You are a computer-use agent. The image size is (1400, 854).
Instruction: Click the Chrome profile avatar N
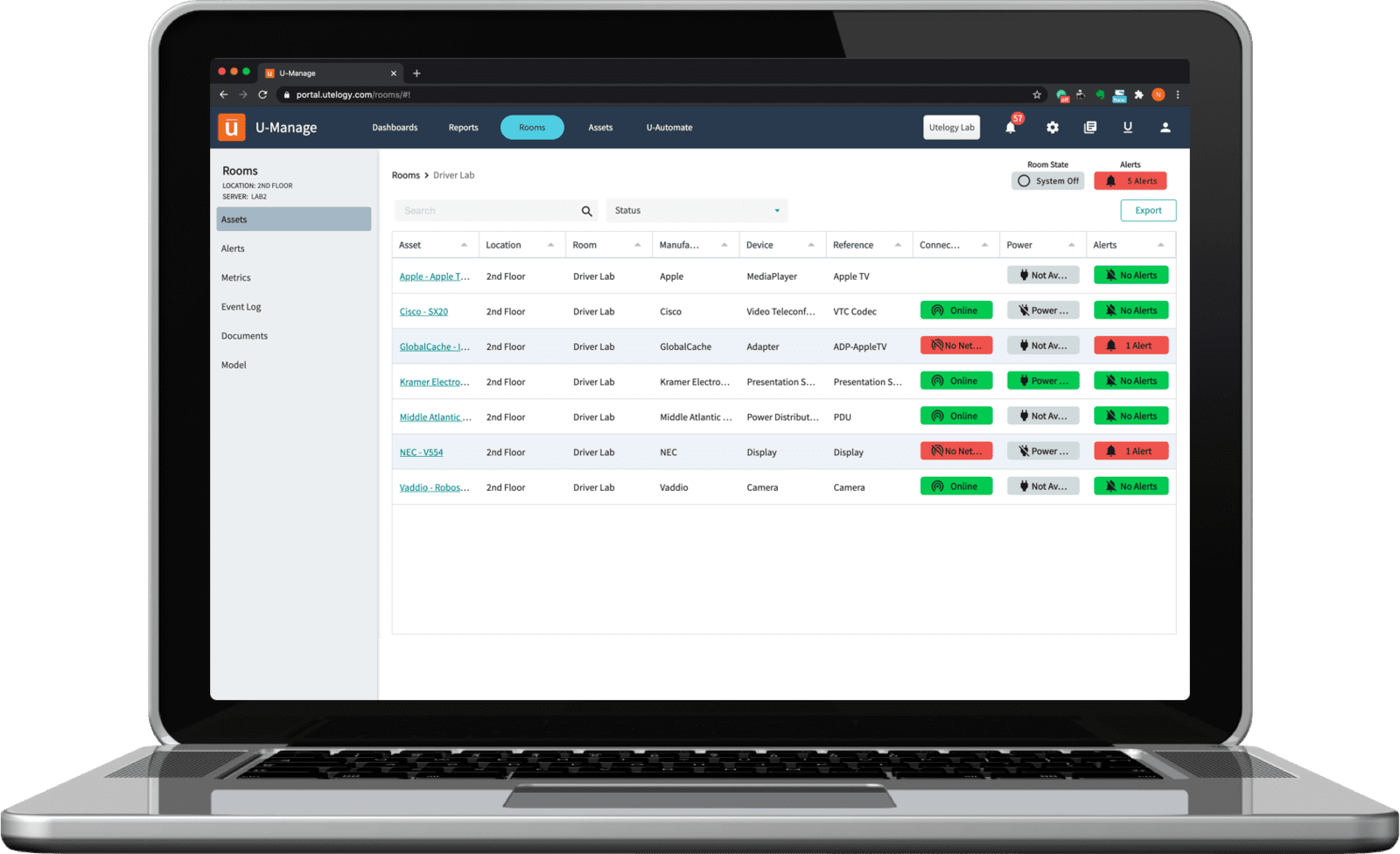(x=1158, y=94)
